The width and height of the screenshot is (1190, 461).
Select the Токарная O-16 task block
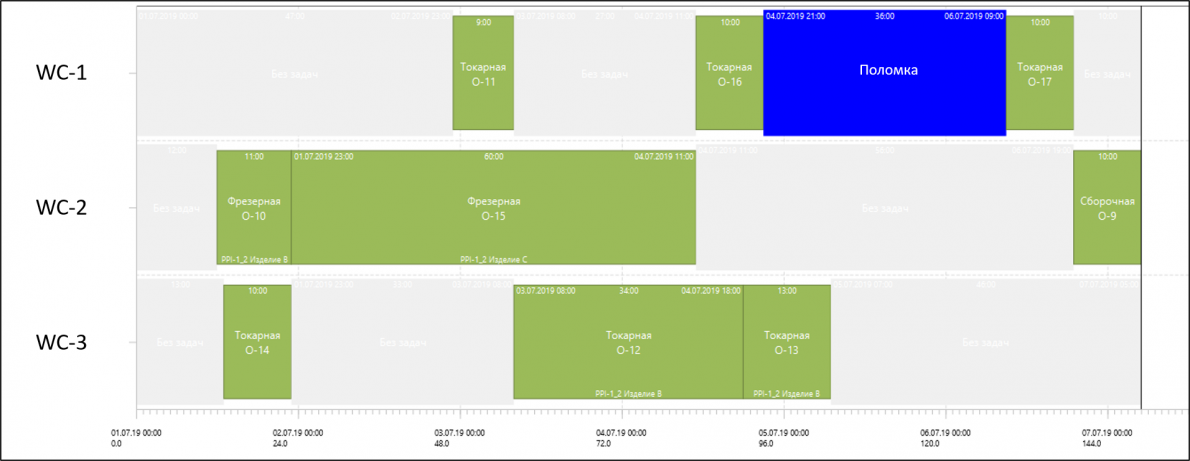[x=729, y=73]
